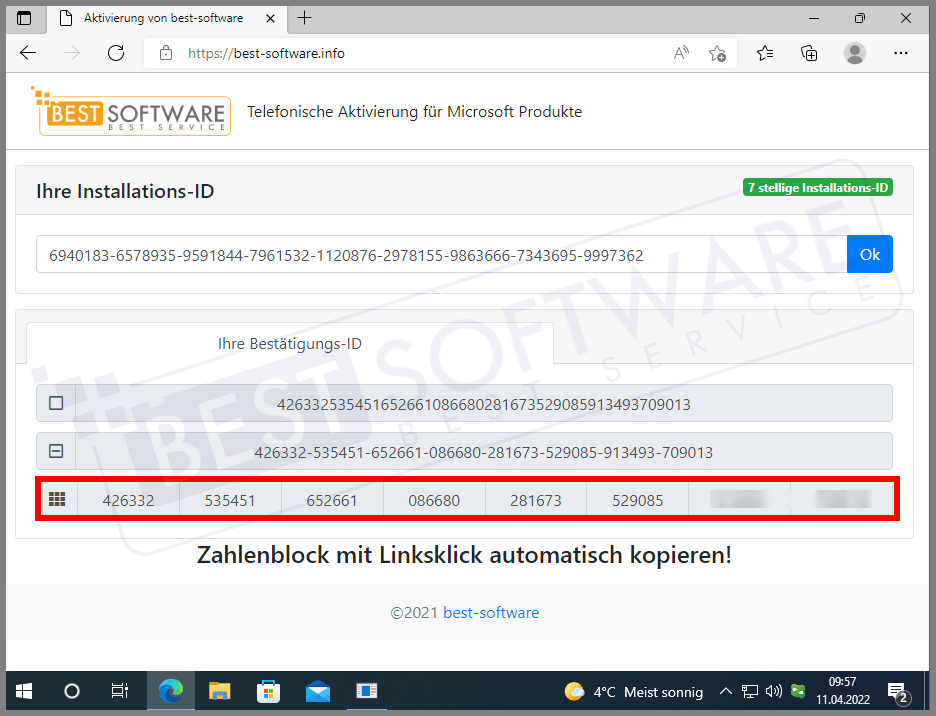Select the dashed number format minus icon
The height and width of the screenshot is (716, 936).
(56, 452)
